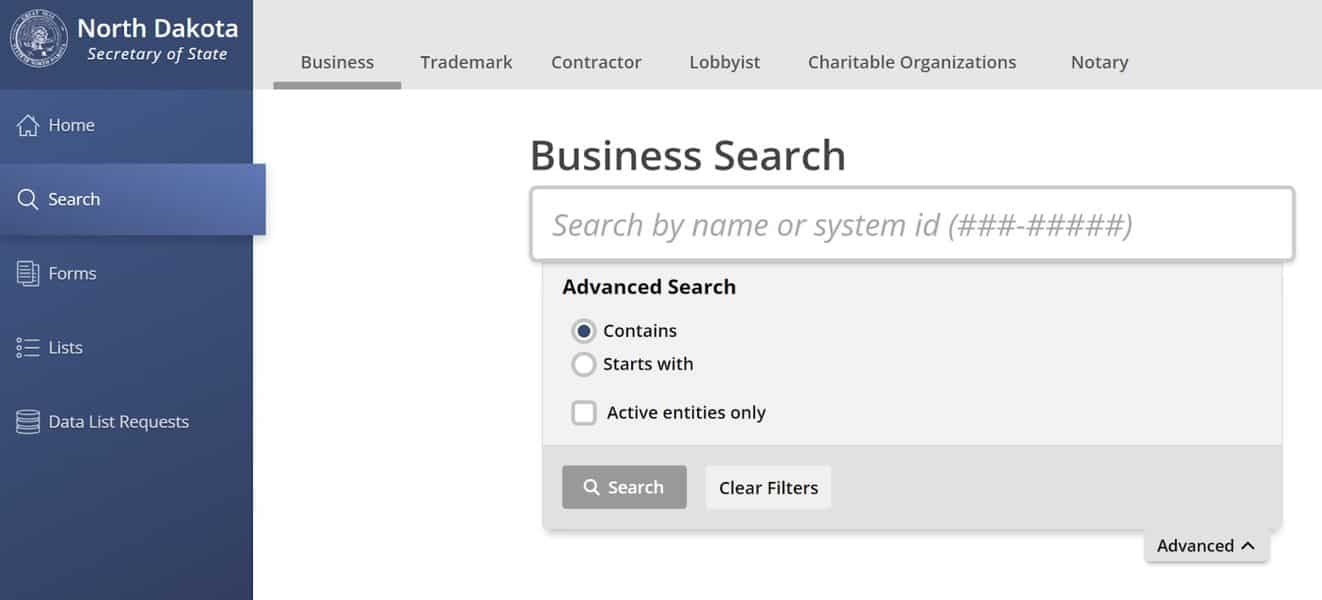Click the Home house icon in sidebar
Viewport: 1322px width, 600px height.
point(28,126)
